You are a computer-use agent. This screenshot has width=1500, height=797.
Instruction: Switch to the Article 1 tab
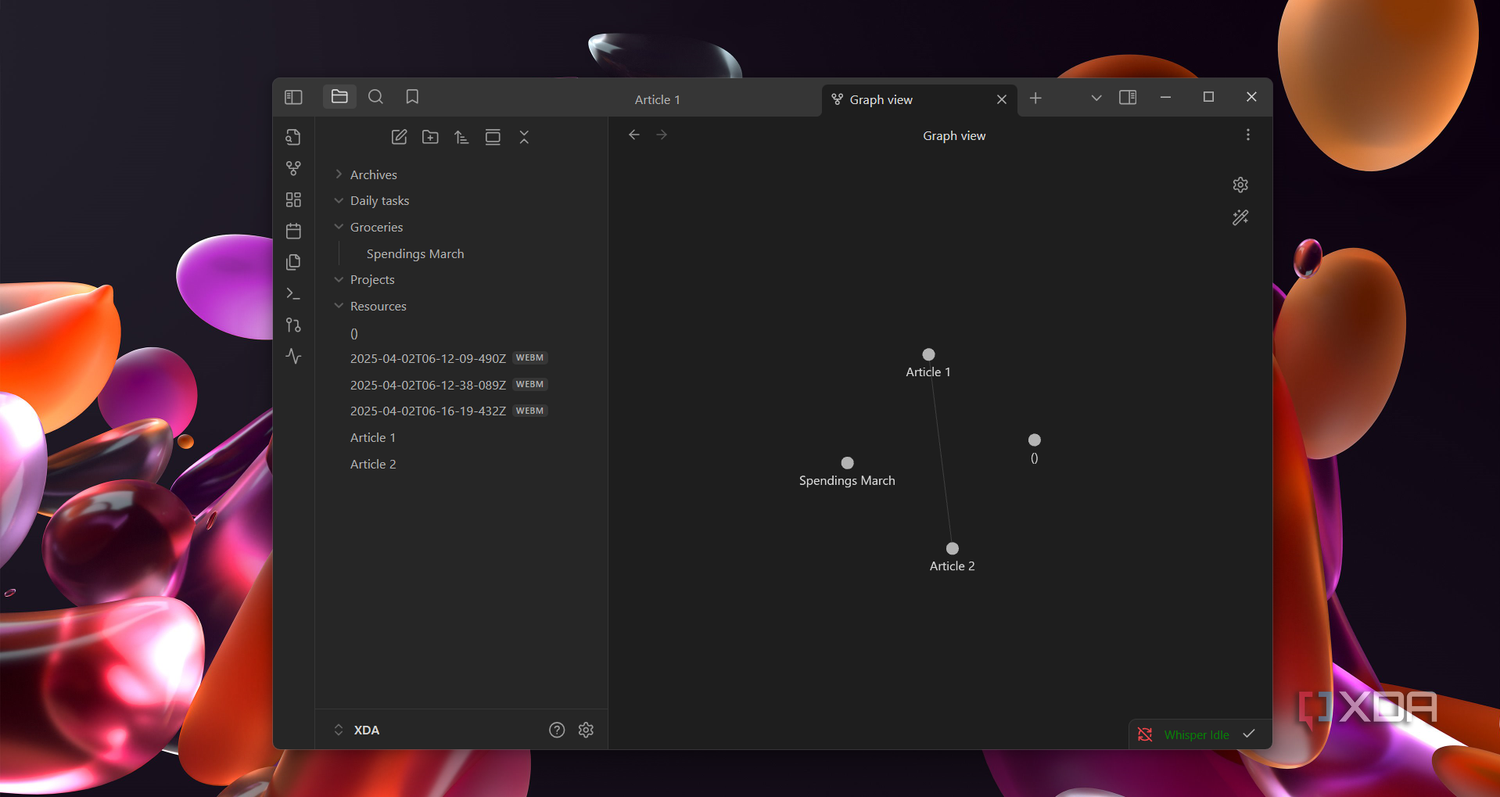(657, 99)
